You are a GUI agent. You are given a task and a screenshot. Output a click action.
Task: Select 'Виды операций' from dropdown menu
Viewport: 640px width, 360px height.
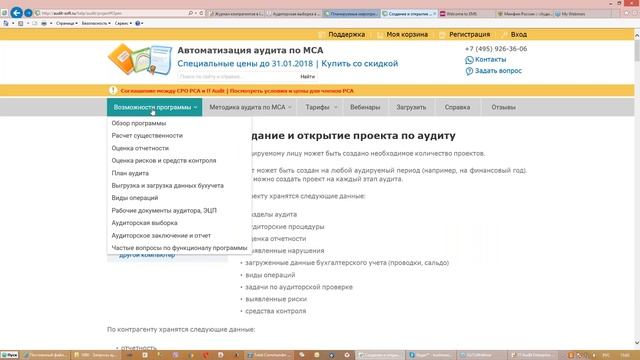135,198
